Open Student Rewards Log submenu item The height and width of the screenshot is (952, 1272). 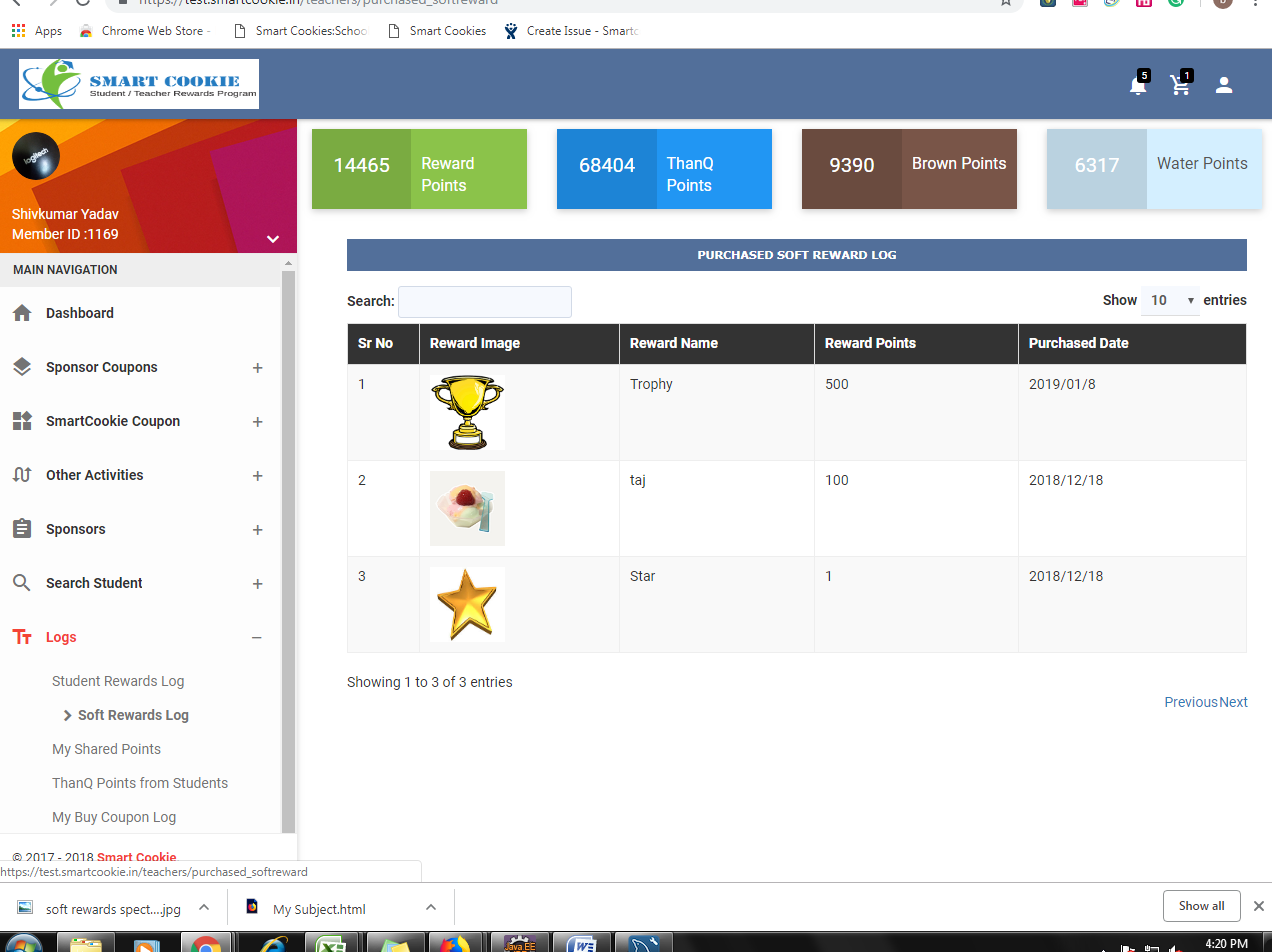click(x=118, y=681)
